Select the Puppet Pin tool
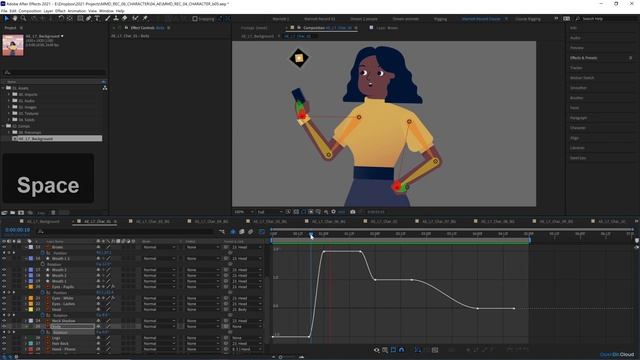The width and height of the screenshot is (640, 360). [x=144, y=18]
